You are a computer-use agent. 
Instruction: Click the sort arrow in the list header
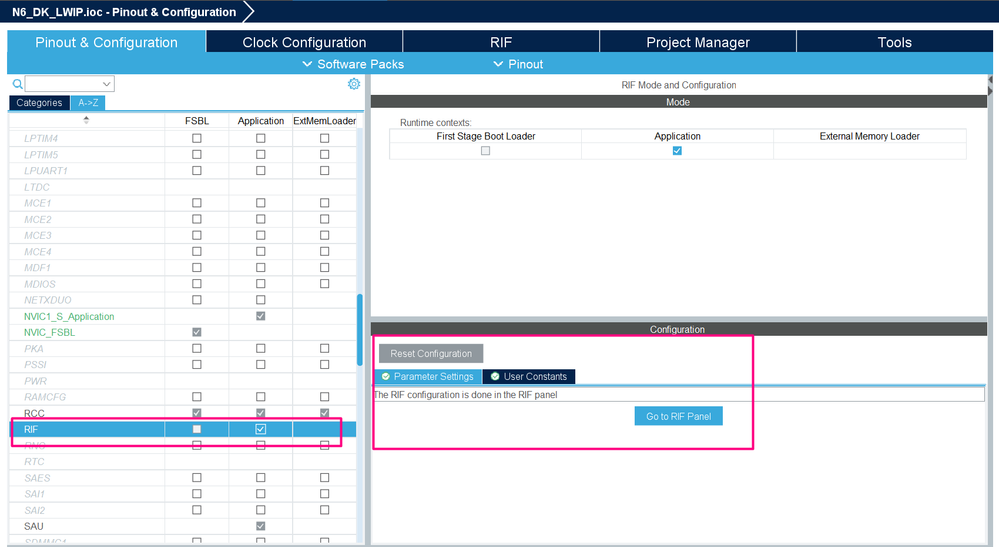[x=86, y=120]
